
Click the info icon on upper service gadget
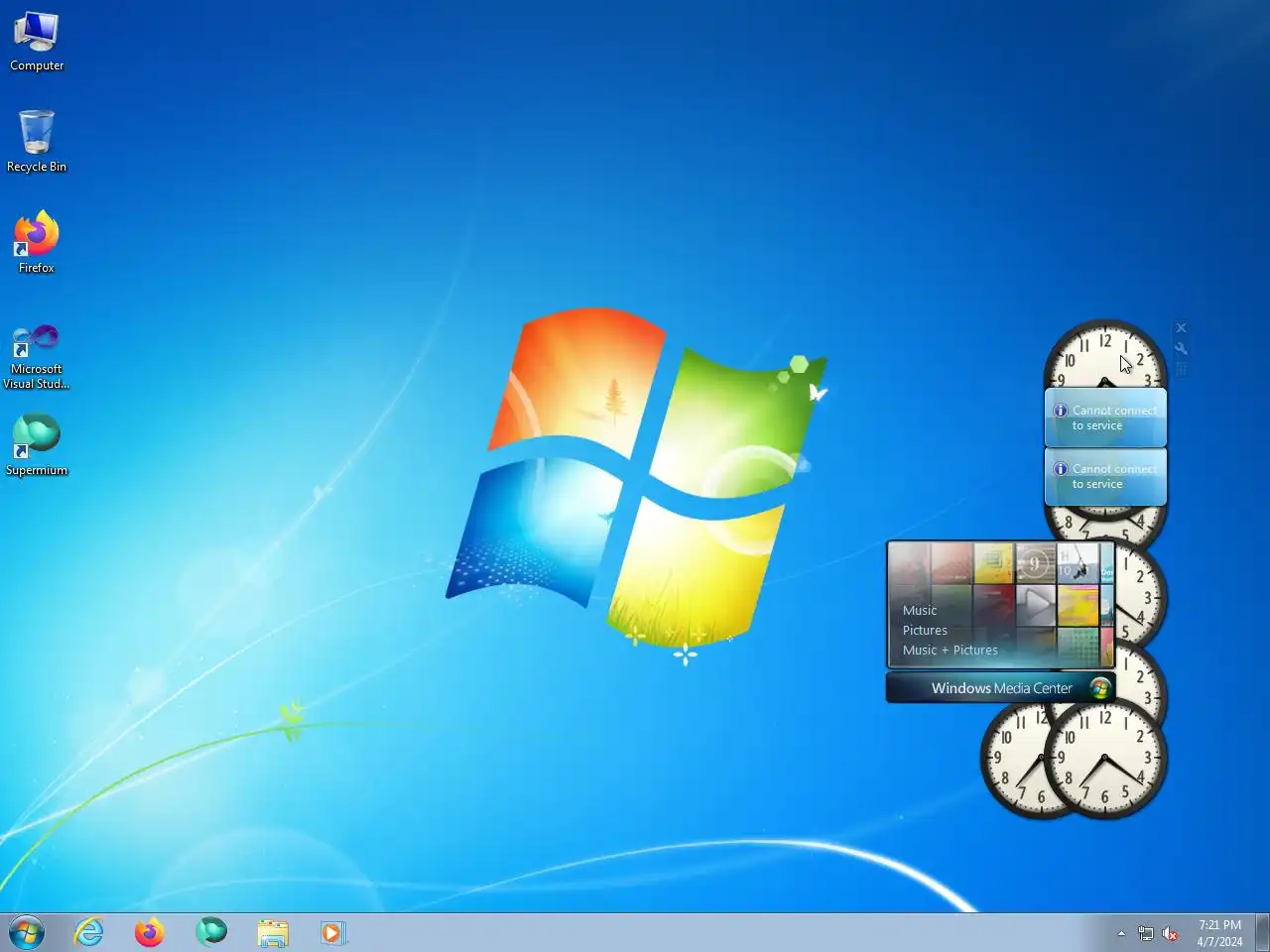[1060, 411]
